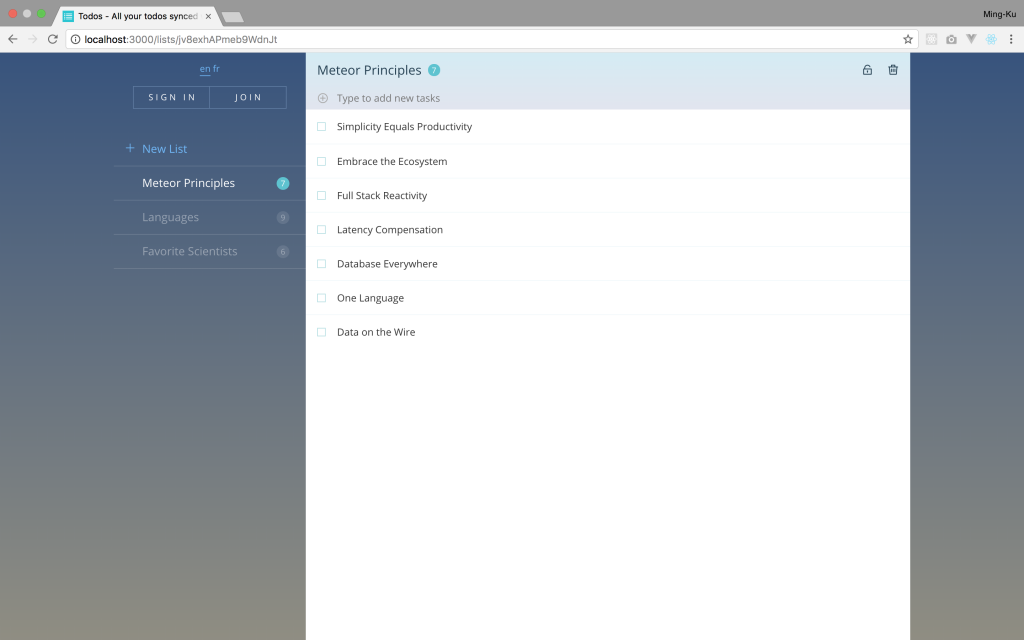
Task: Open a new browser tab
Action: coord(232,17)
